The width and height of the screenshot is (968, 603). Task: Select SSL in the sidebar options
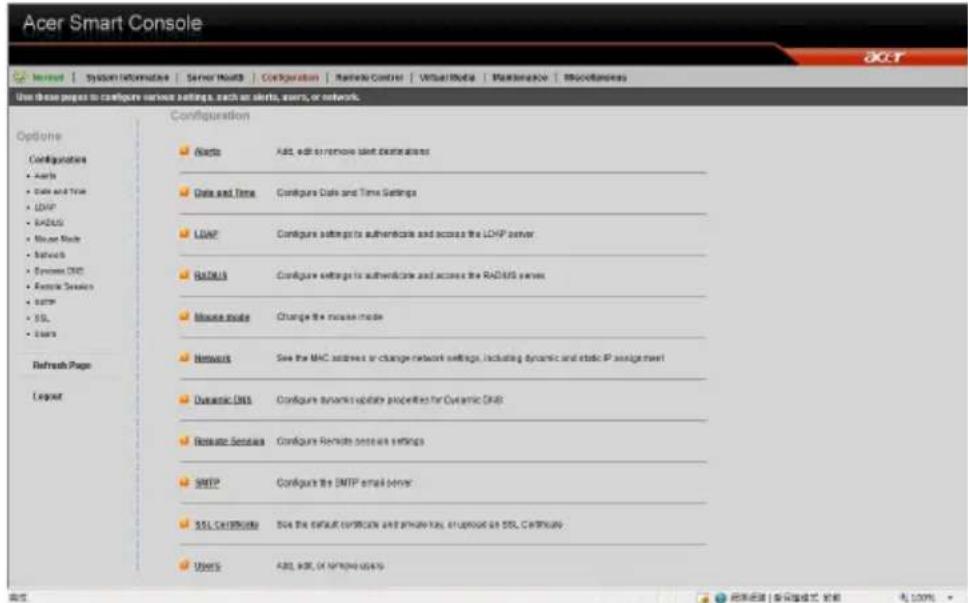point(42,318)
